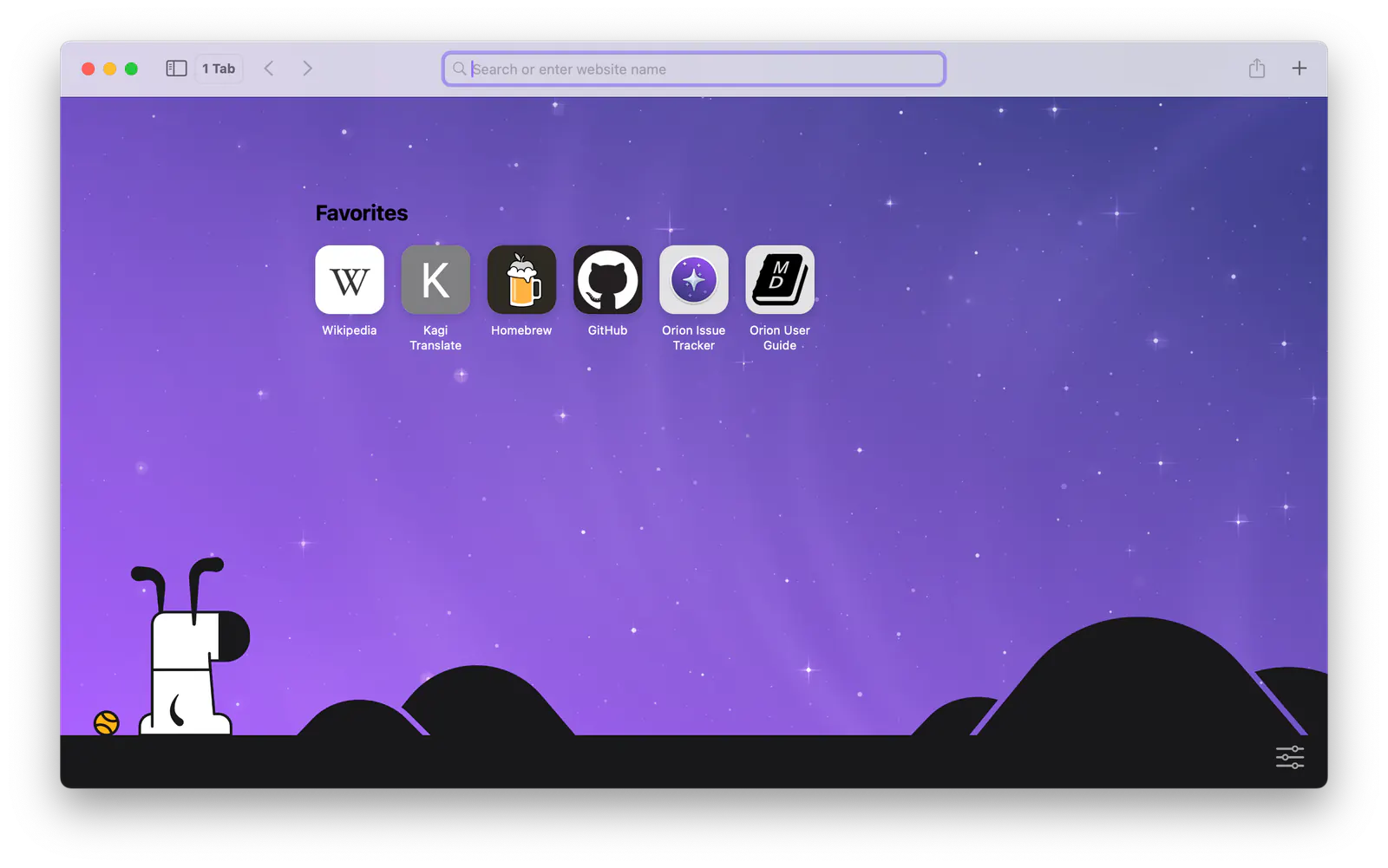Launch the Homebrew favorite
Image resolution: width=1388 pixels, height=868 pixels.
[x=521, y=279]
